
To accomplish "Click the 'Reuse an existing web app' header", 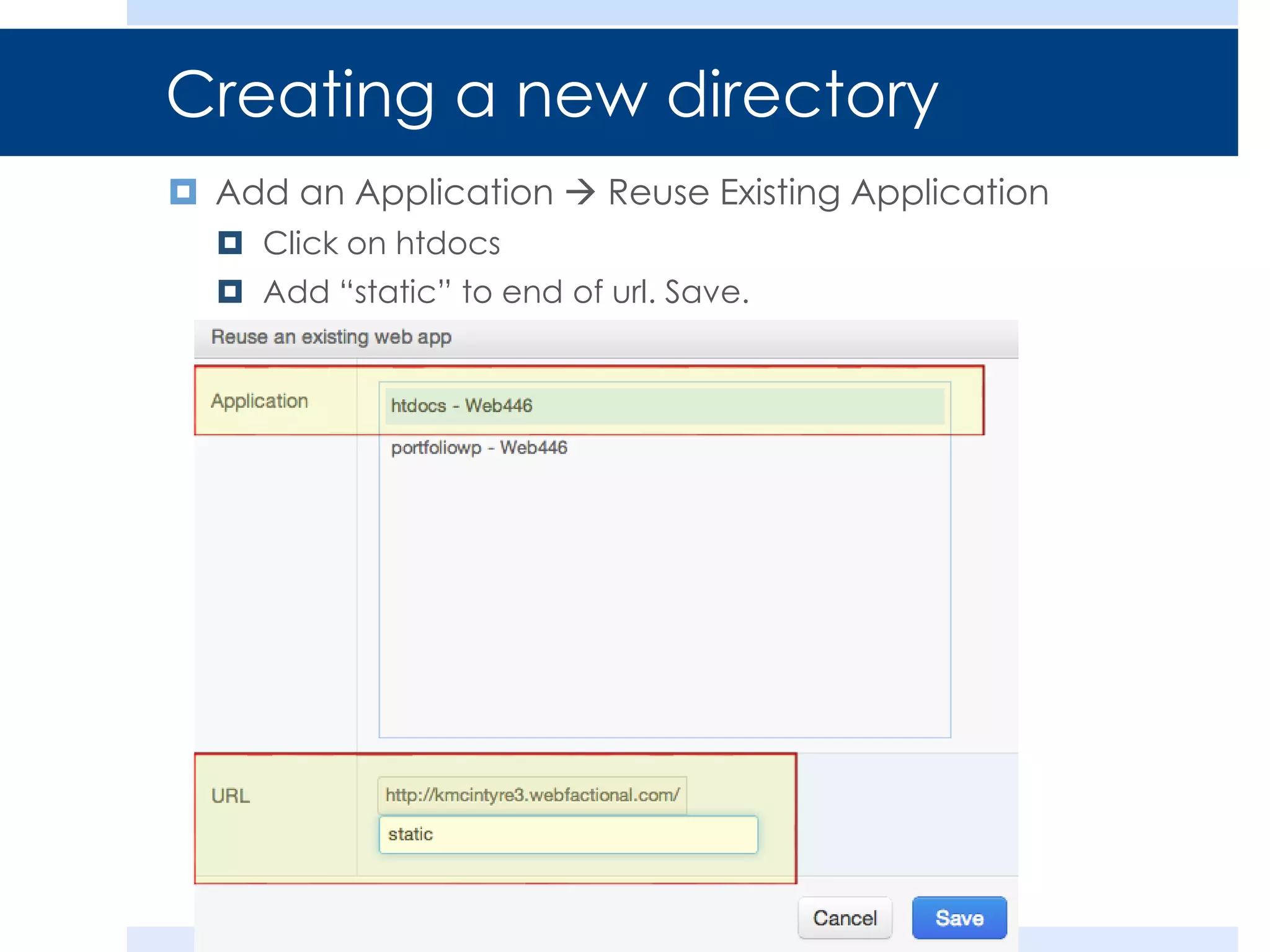I will click(331, 337).
